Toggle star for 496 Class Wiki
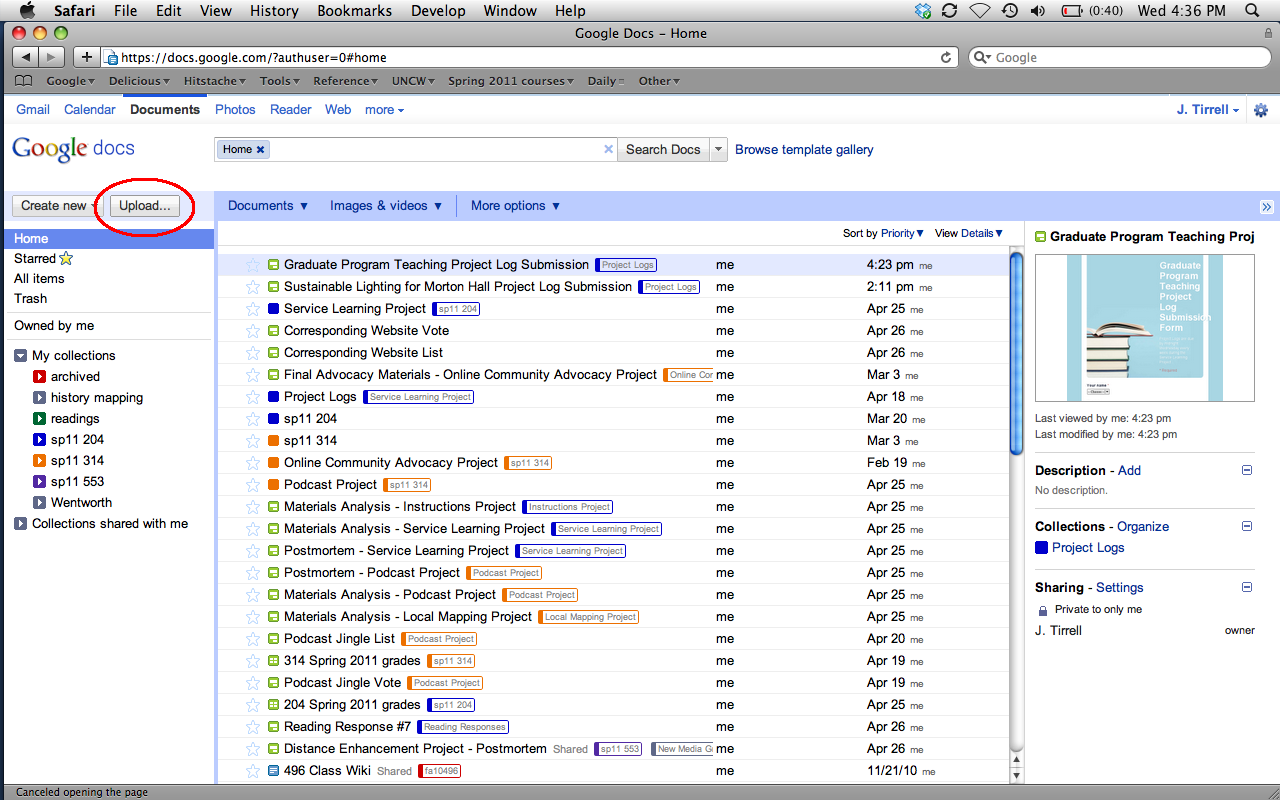This screenshot has height=800, width=1280. (253, 771)
